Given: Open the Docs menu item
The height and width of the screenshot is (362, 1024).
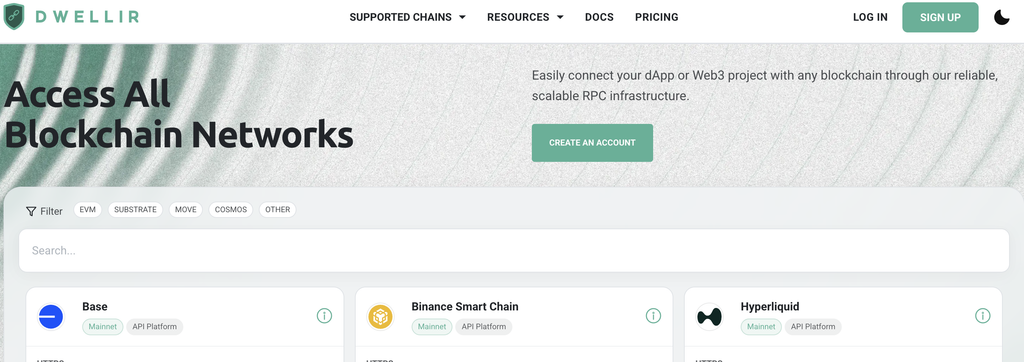Looking at the screenshot, I should 599,18.
